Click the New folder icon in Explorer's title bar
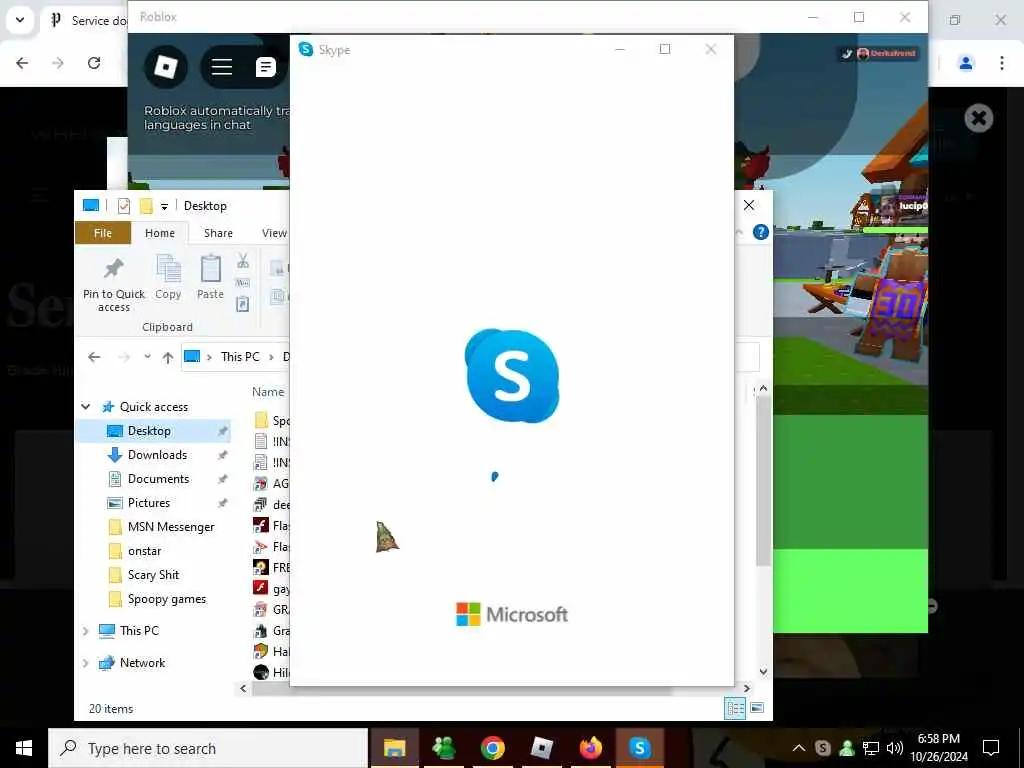The width and height of the screenshot is (1024, 768). click(146, 206)
